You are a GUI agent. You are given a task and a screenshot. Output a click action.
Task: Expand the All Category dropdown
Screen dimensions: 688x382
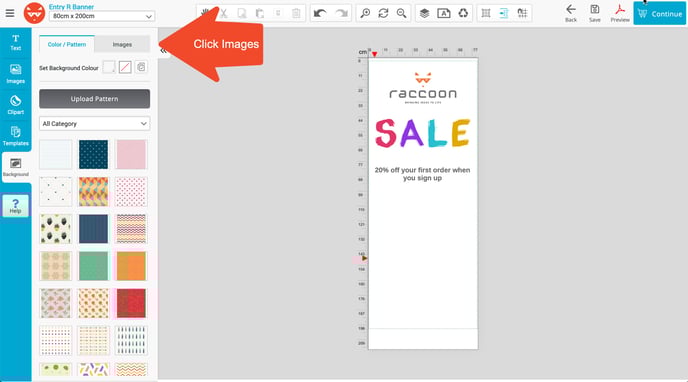(94, 124)
